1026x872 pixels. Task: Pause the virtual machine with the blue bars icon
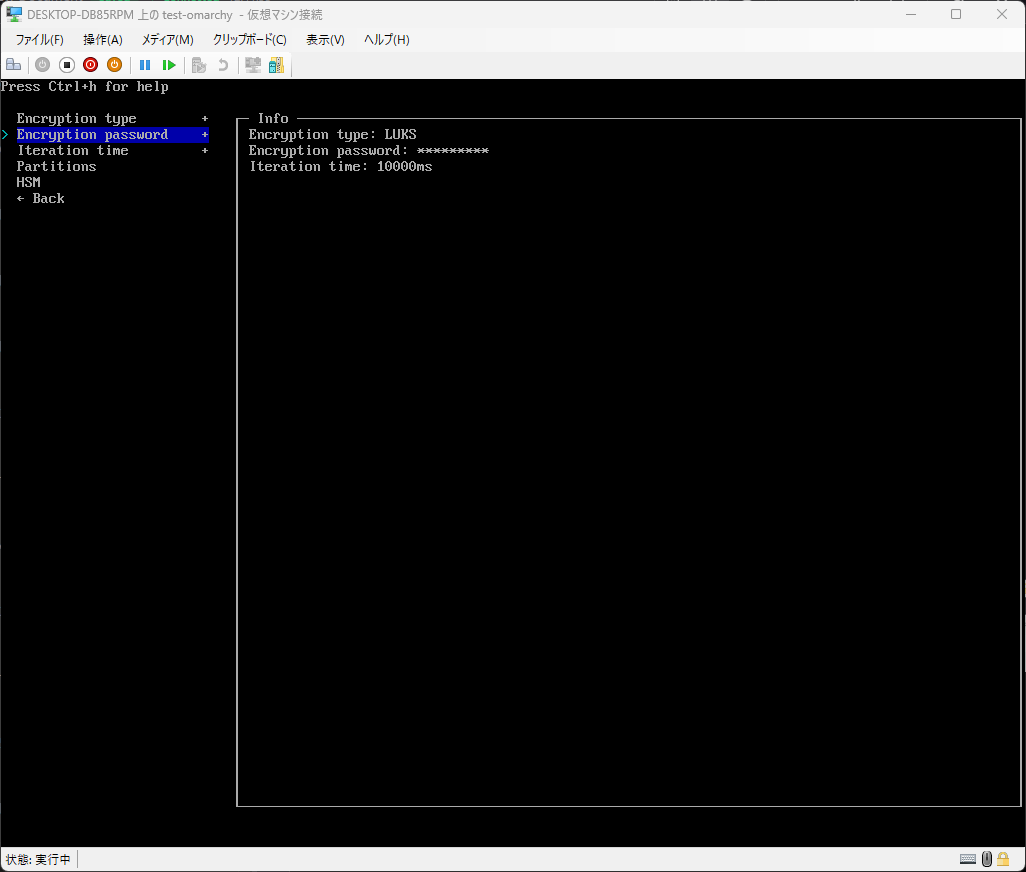145,65
